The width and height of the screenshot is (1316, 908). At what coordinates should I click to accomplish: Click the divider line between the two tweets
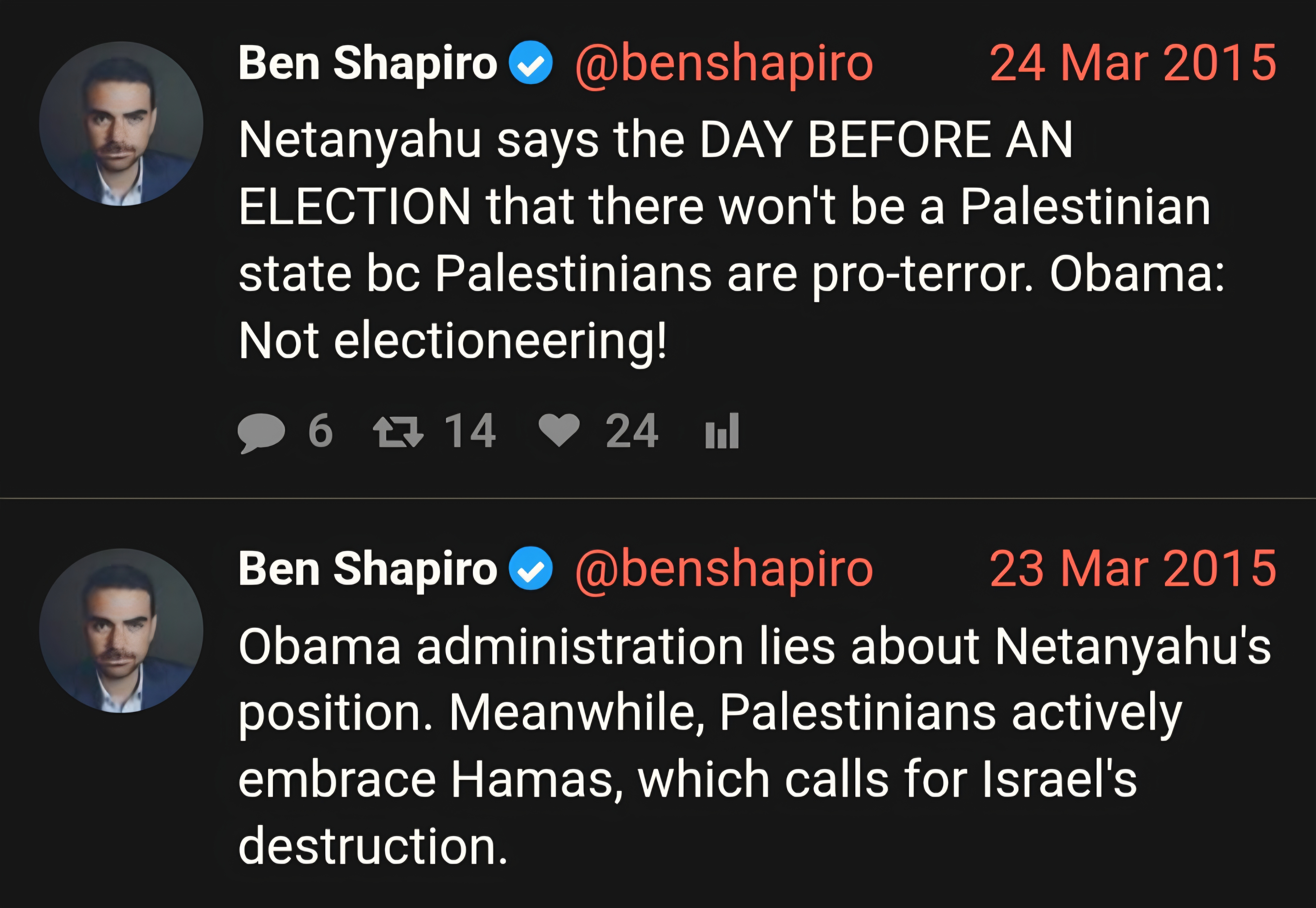pos(658,498)
